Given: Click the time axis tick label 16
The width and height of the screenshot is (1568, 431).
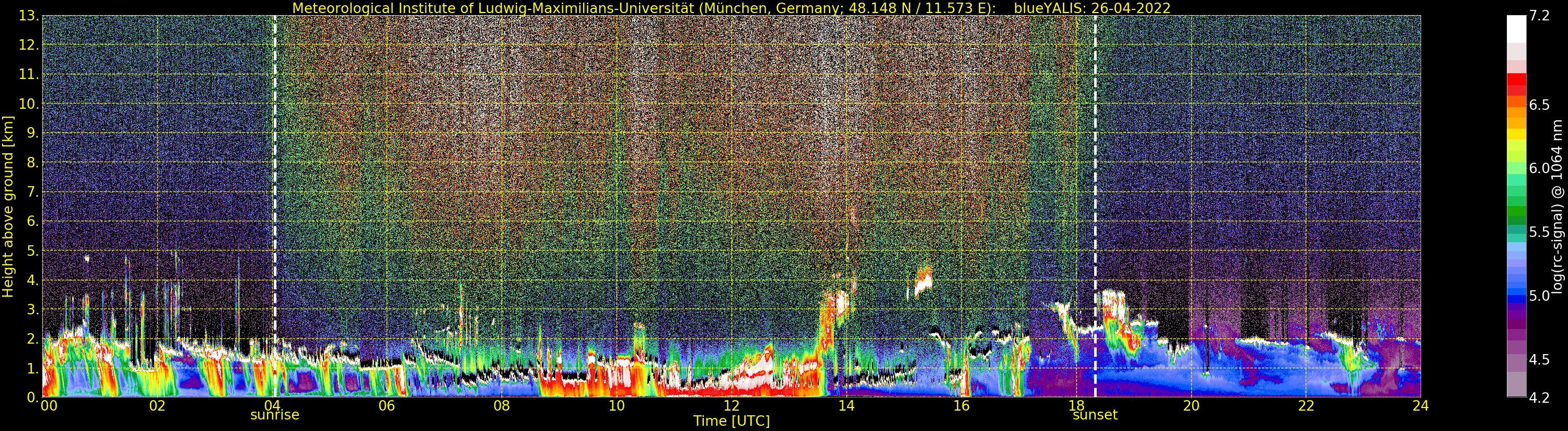Looking at the screenshot, I should pos(961,406).
